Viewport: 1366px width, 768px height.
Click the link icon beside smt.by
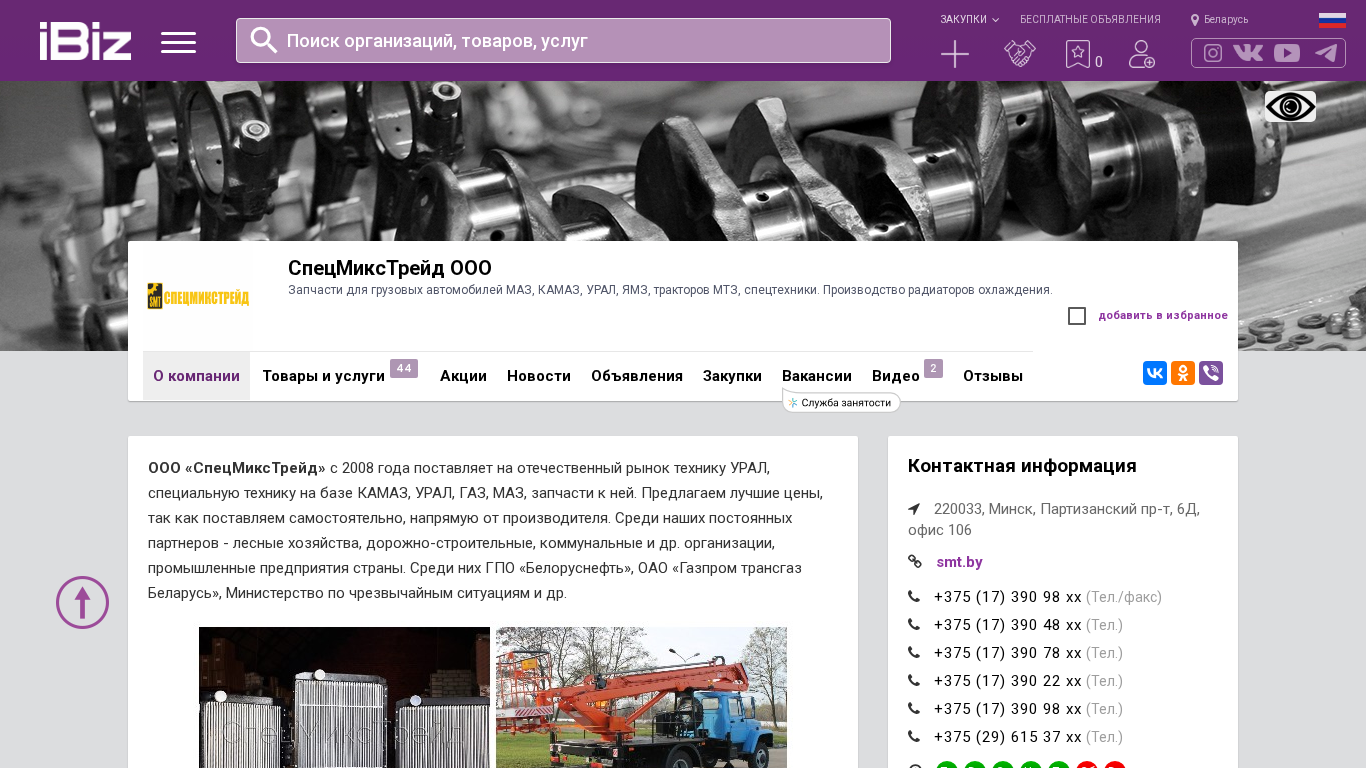click(914, 562)
